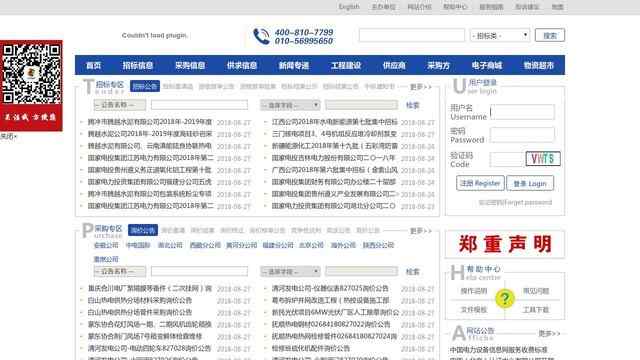This screenshot has height=360, width=640.
Task: Click 关闭 below the QR code
Action: [x=8, y=136]
